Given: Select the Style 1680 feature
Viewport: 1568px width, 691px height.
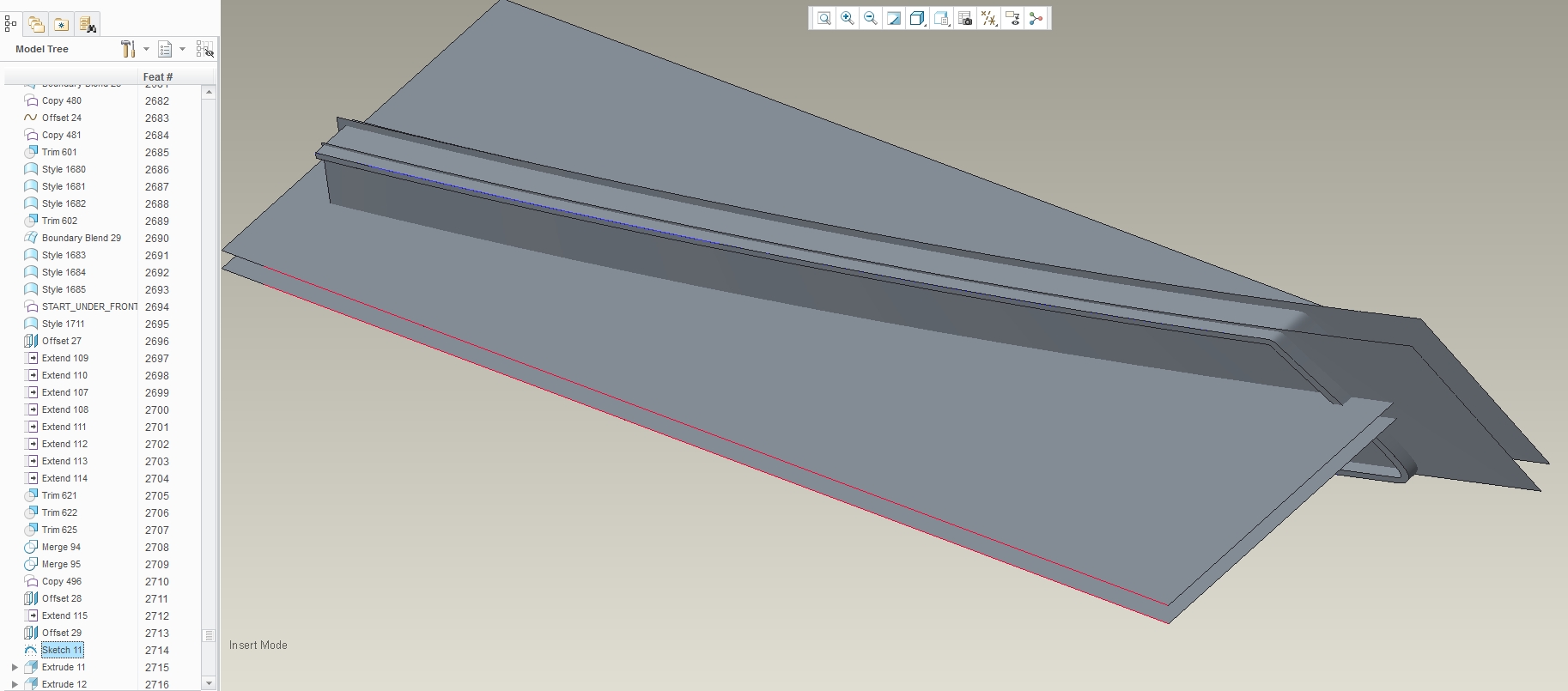Looking at the screenshot, I should tap(64, 169).
